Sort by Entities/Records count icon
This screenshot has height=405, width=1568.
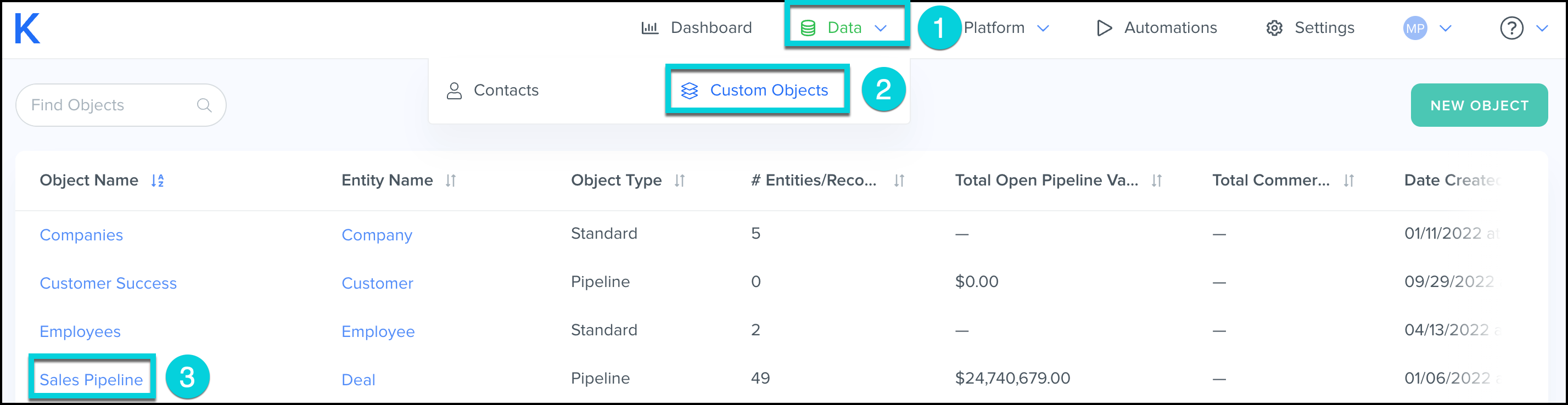coord(899,181)
